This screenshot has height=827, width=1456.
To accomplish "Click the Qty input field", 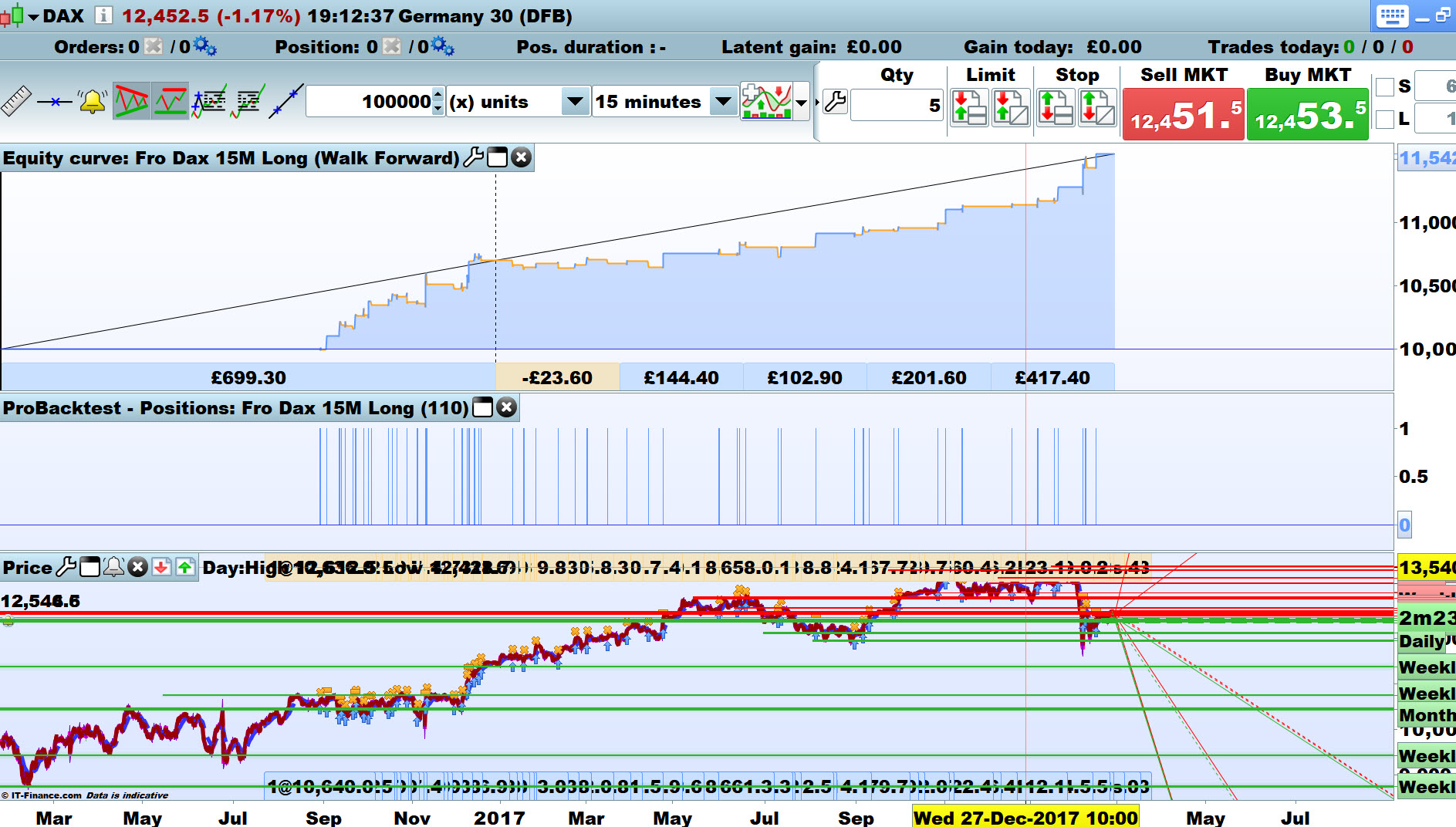I will point(897,105).
